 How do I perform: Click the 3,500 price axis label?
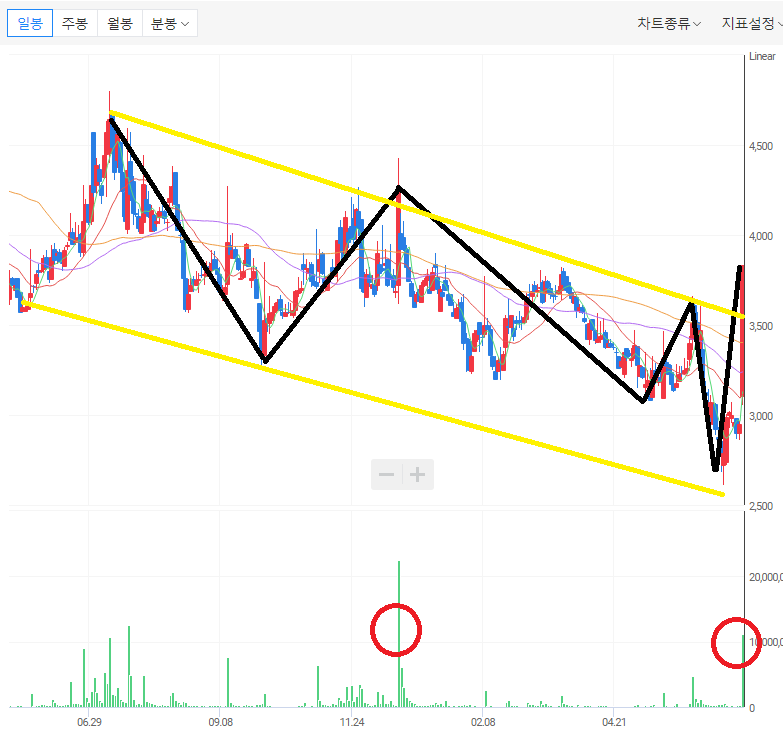761,326
